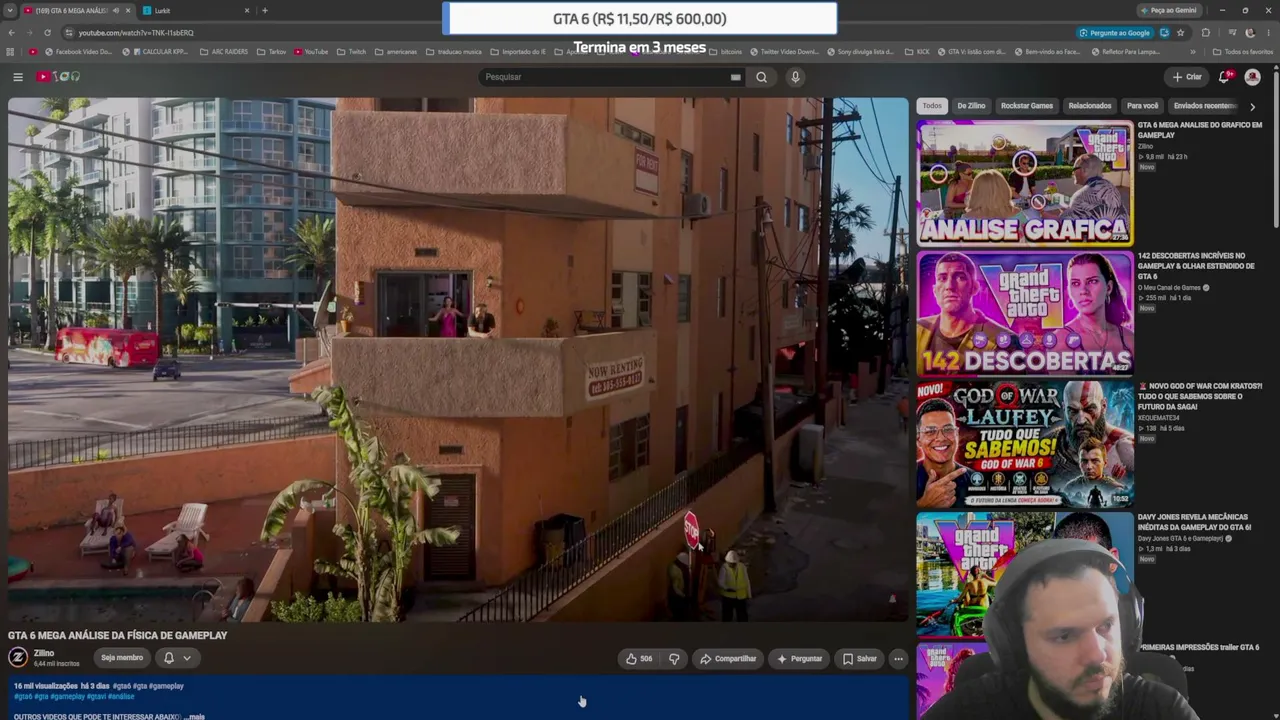The width and height of the screenshot is (1280, 720).
Task: Open 'GTA 6 MEGA ANALISE DO GRAFICO' thumbnail
Action: coord(1025,183)
